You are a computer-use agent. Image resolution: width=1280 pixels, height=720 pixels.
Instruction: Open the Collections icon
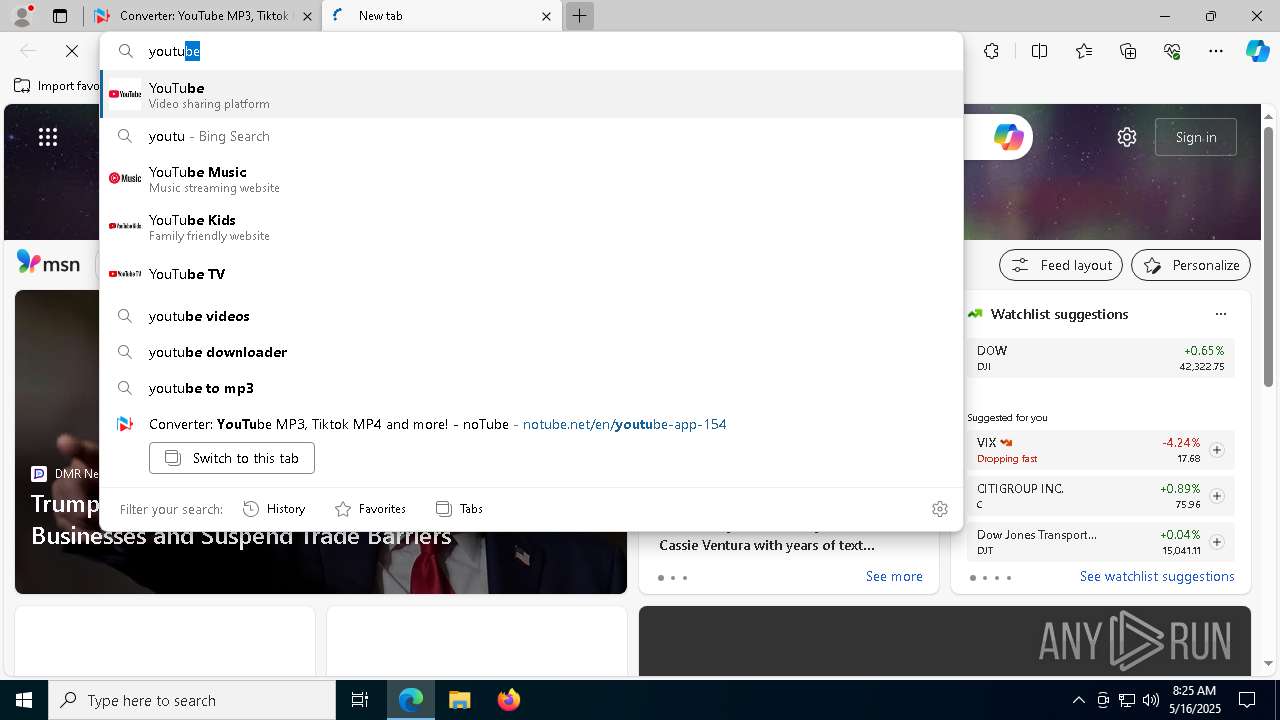click(1128, 51)
